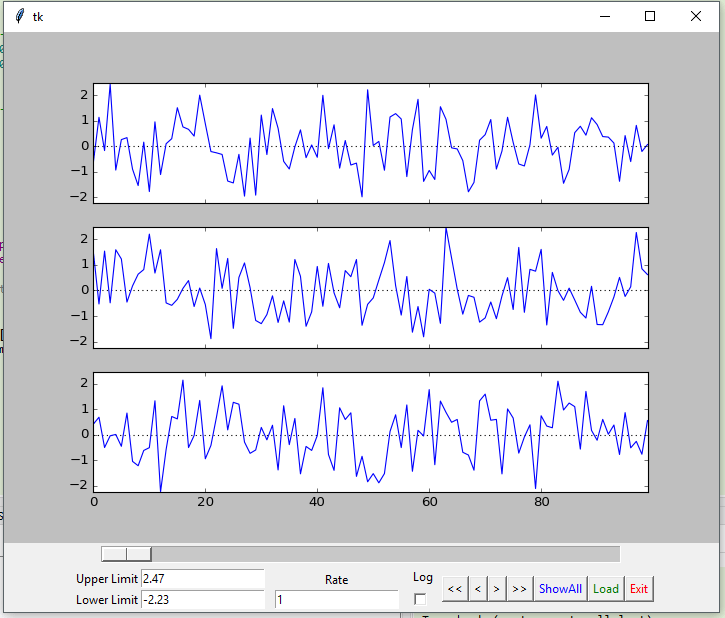The image size is (725, 618).
Task: Jump back with the << button
Action: point(455,589)
